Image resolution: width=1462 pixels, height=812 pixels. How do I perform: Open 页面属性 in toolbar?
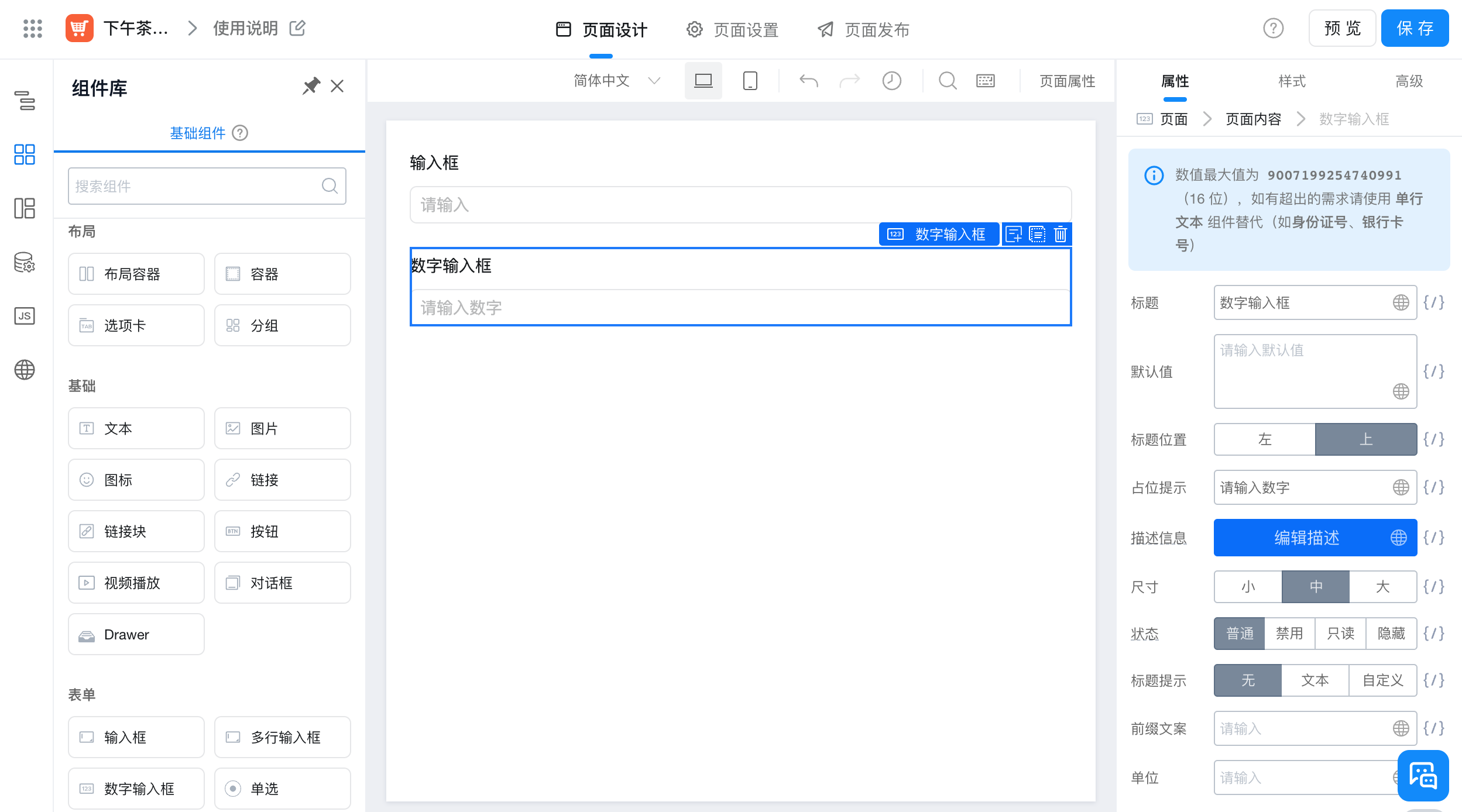click(x=1067, y=81)
